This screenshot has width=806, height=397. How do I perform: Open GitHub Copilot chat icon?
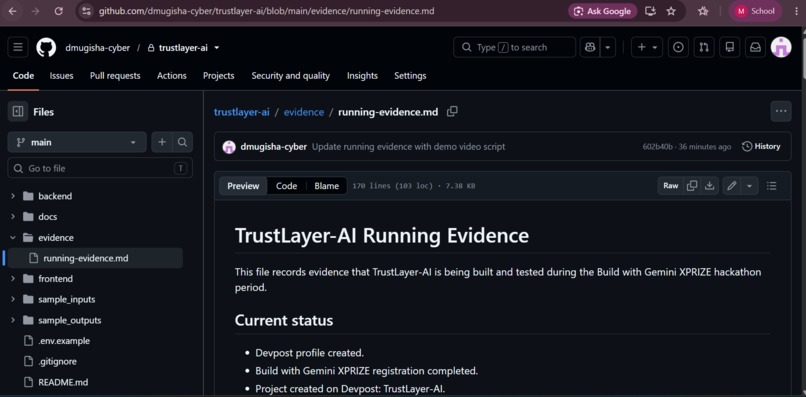click(590, 47)
